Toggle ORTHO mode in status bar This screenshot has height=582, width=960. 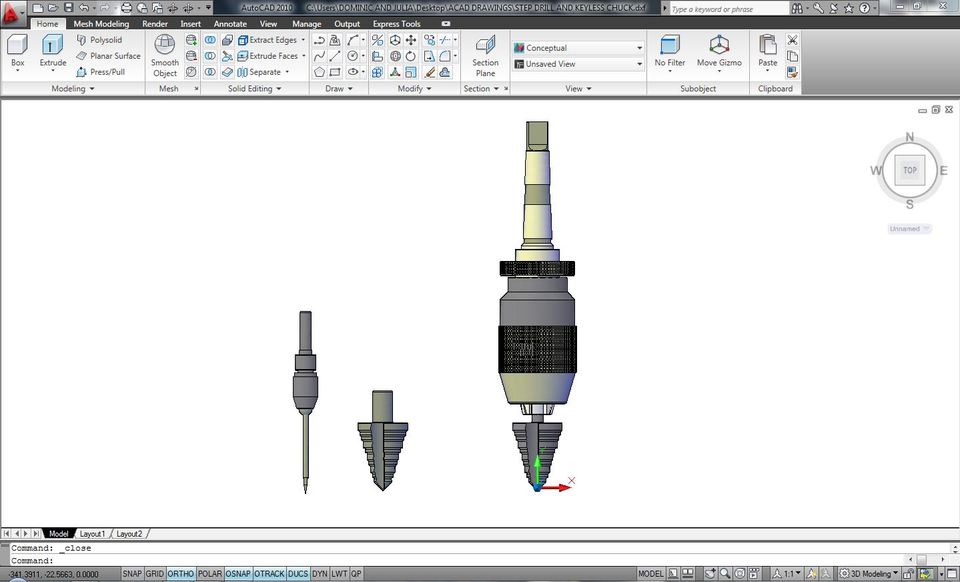181,573
